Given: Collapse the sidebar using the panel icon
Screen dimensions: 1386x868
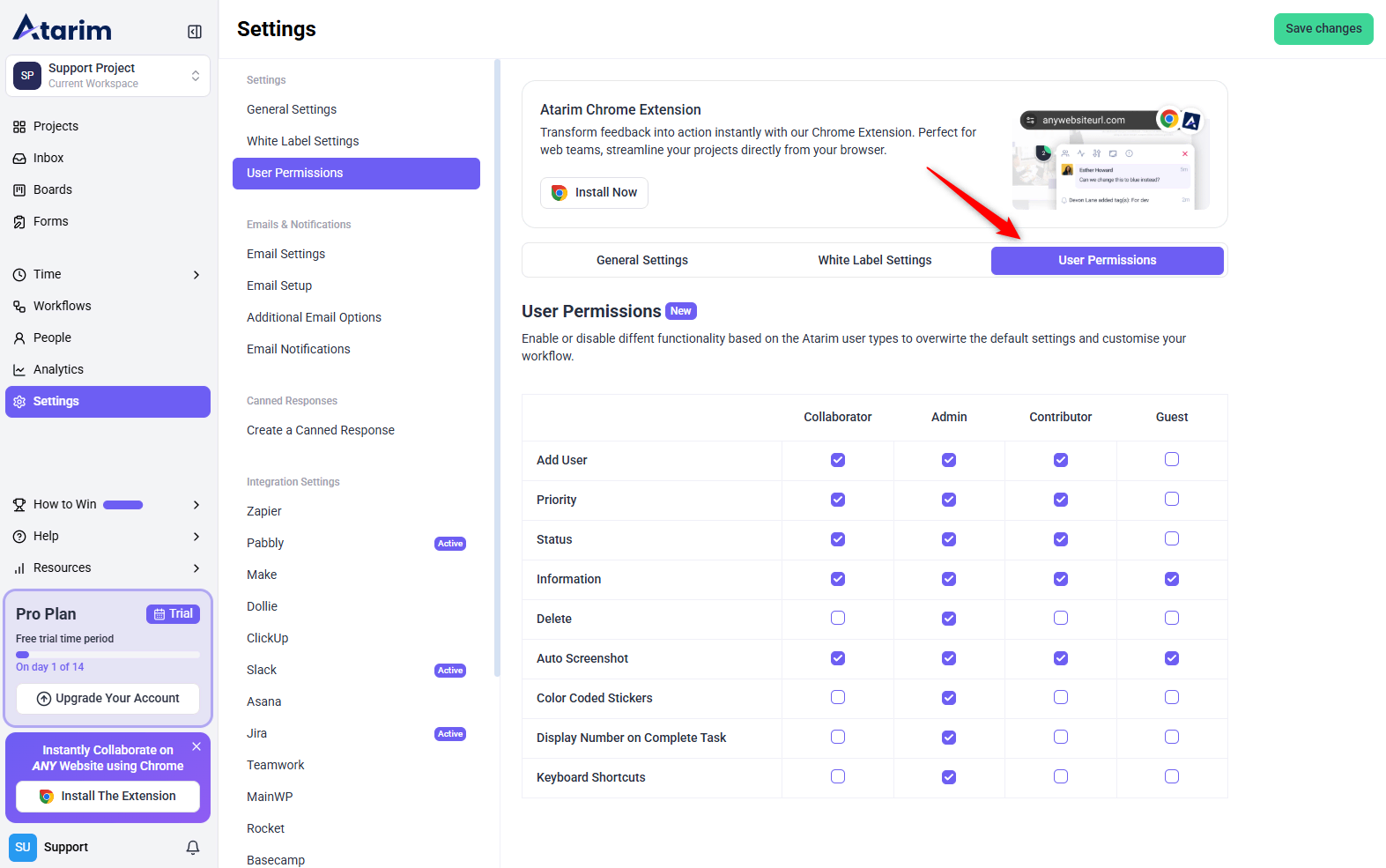Looking at the screenshot, I should pos(195,32).
